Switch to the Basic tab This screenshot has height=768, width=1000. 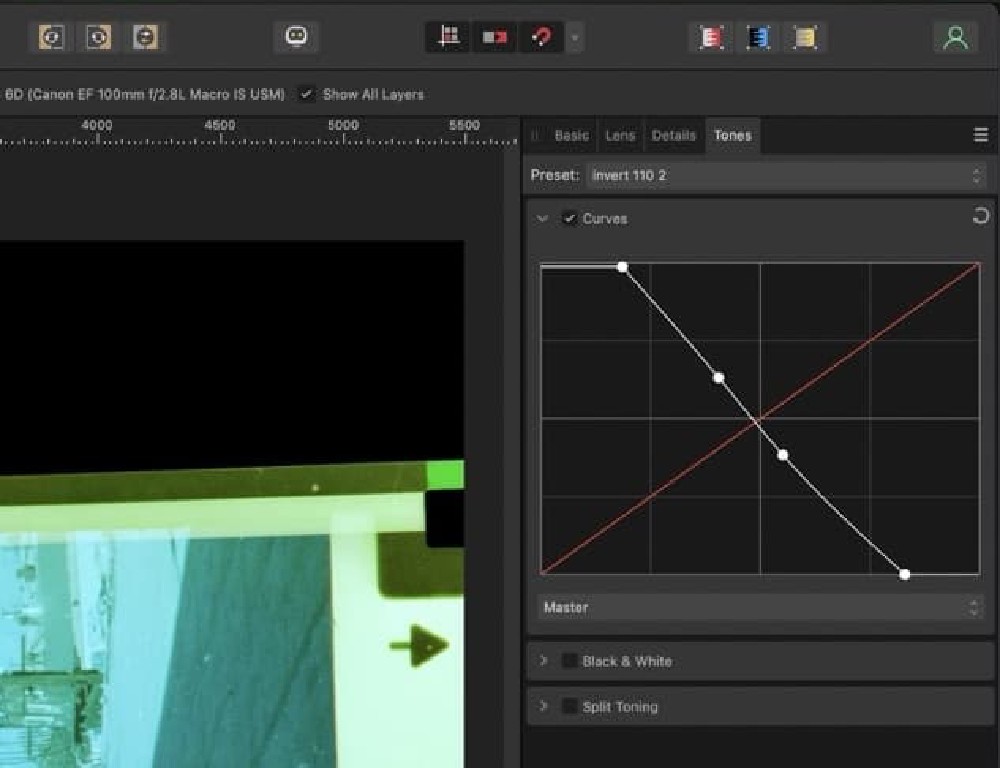(x=571, y=135)
